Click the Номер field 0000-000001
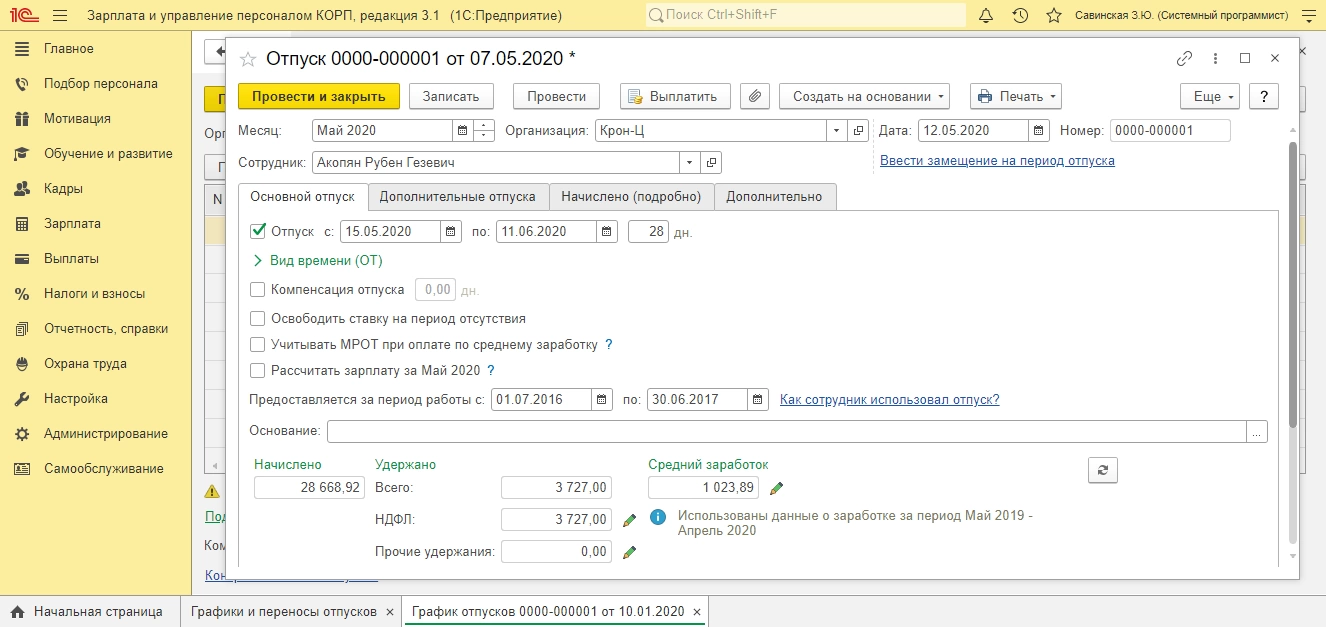 pos(1170,130)
